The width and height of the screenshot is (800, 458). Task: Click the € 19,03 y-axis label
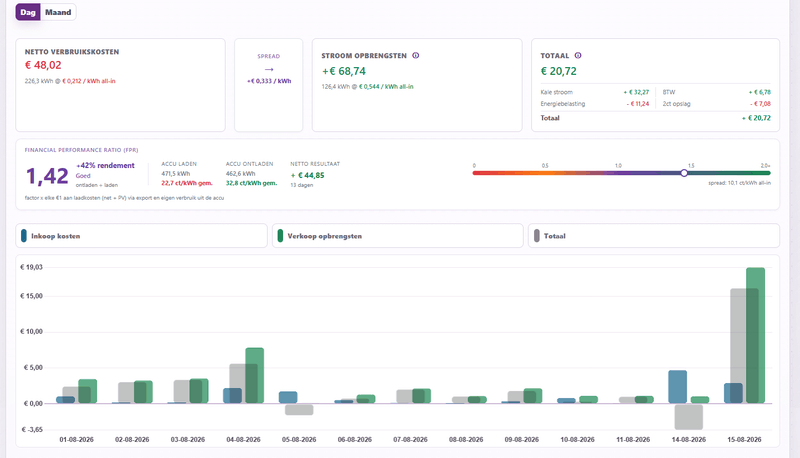coord(32,267)
